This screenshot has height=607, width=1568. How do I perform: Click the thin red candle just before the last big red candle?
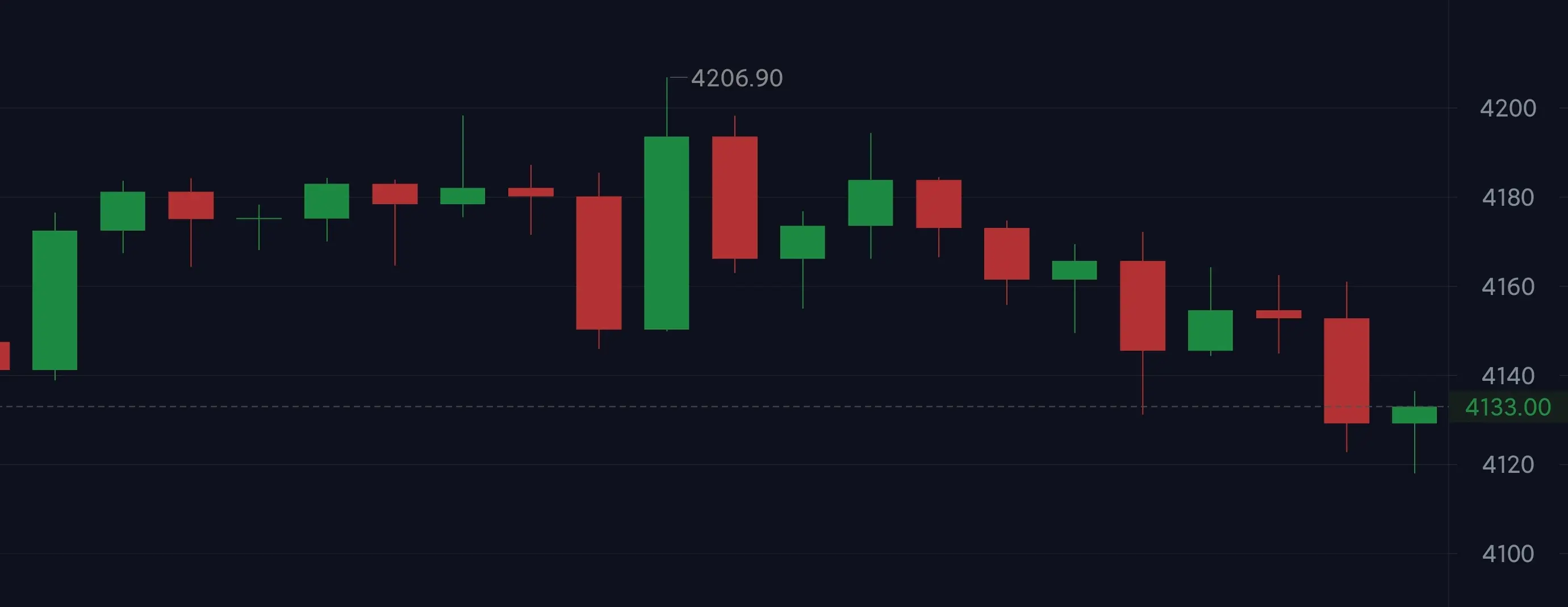(x=1278, y=314)
